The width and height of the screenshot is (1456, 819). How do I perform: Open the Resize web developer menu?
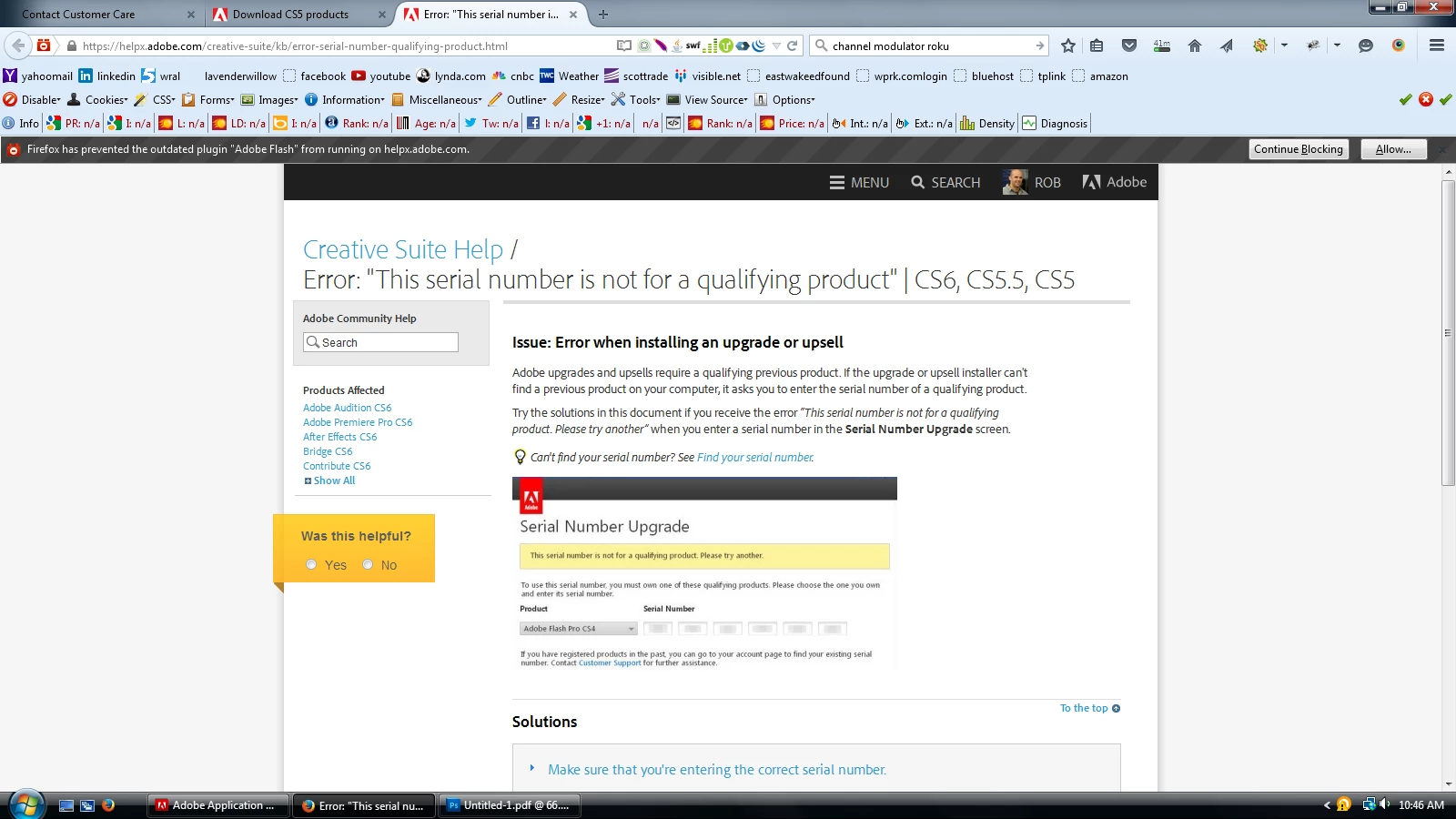pyautogui.click(x=579, y=100)
